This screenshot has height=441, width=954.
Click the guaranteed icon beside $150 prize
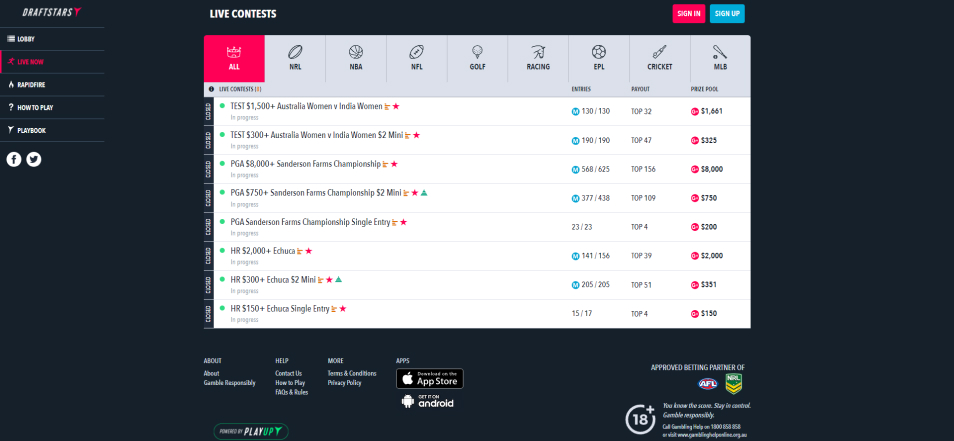[x=695, y=314]
